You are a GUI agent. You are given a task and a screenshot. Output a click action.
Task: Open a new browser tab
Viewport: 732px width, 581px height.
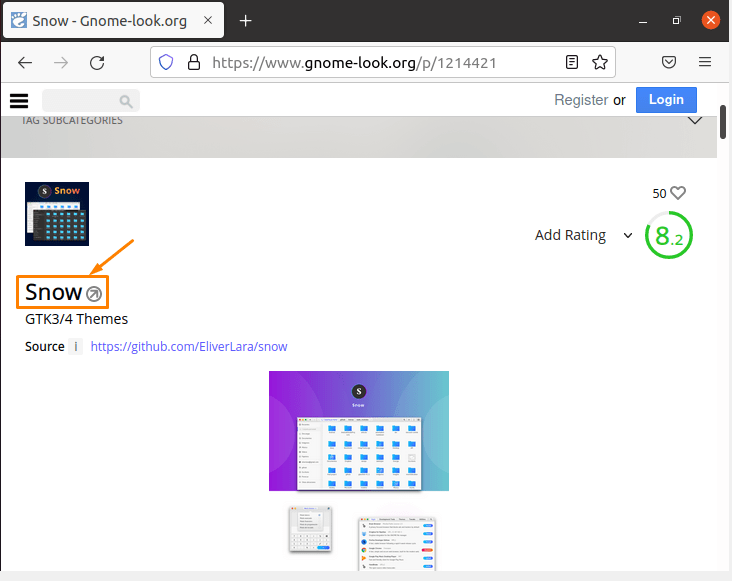coord(246,21)
